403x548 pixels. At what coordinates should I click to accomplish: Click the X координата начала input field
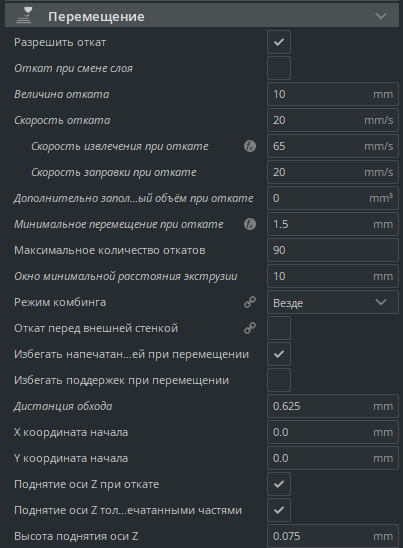(x=333, y=432)
